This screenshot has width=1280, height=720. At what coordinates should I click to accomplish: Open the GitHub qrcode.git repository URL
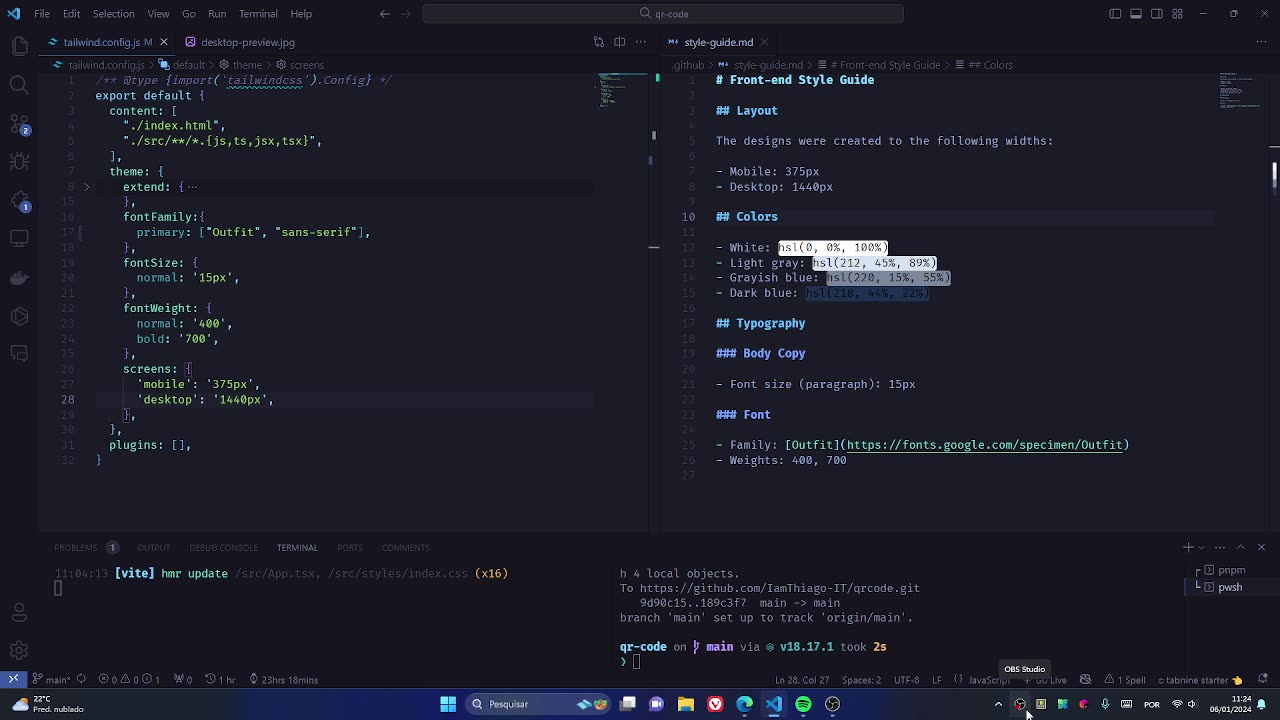(780, 588)
